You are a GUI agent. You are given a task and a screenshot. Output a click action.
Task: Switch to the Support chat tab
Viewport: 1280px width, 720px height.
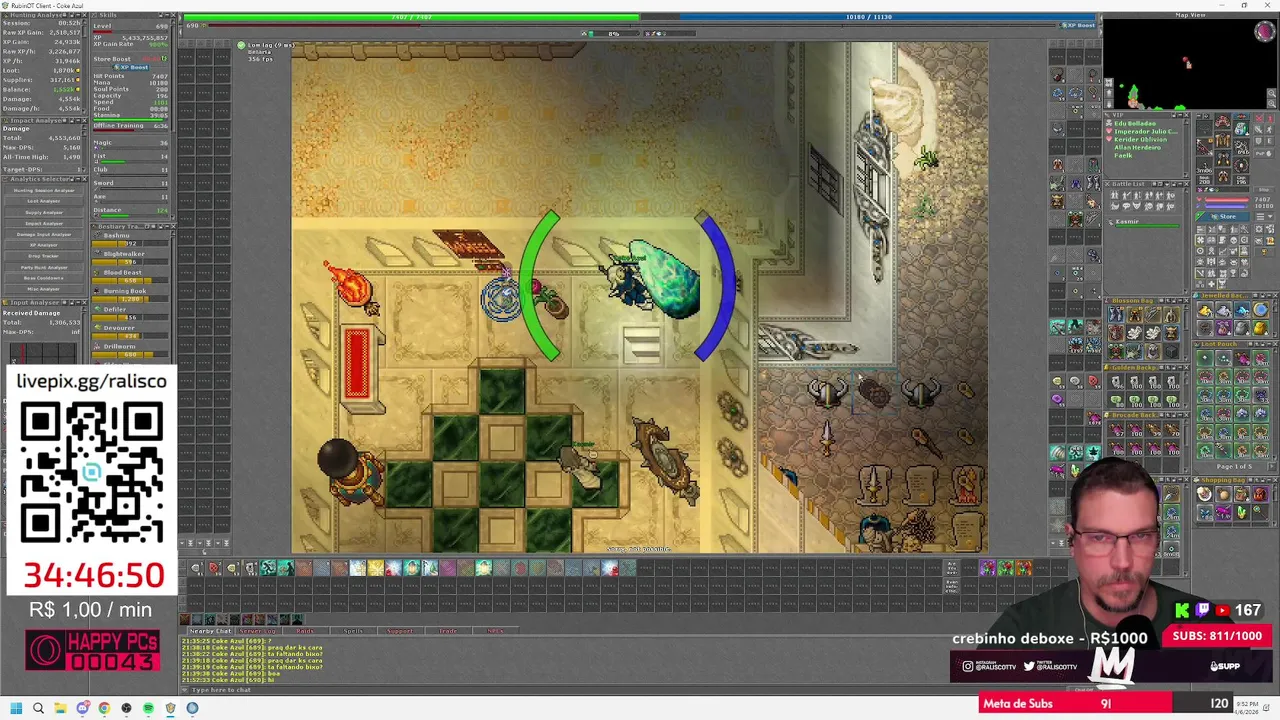click(x=400, y=631)
